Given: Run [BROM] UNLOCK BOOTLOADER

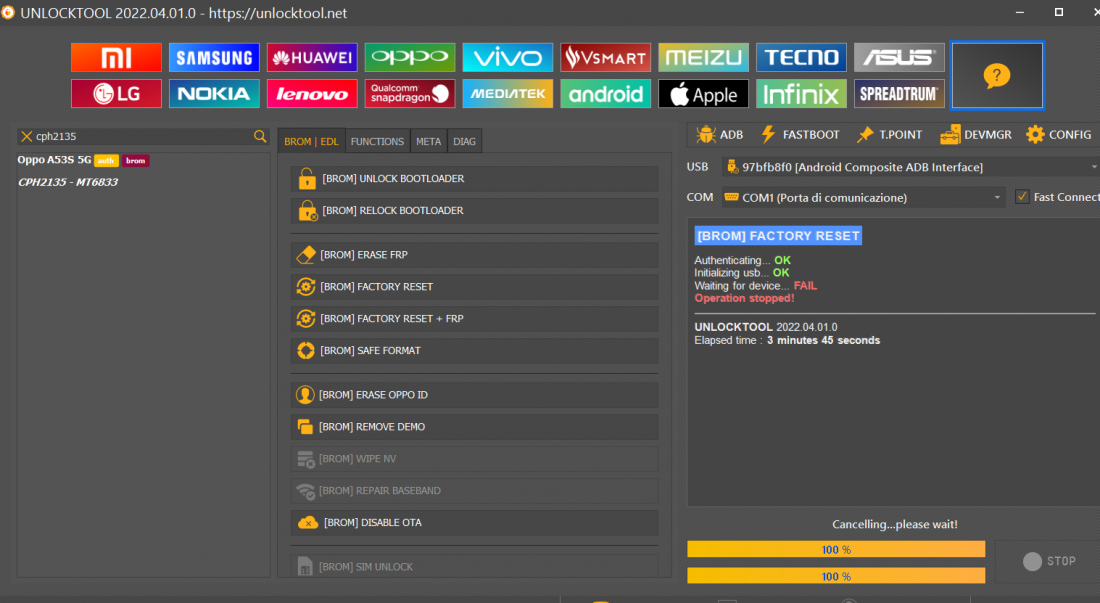Looking at the screenshot, I should (x=474, y=179).
